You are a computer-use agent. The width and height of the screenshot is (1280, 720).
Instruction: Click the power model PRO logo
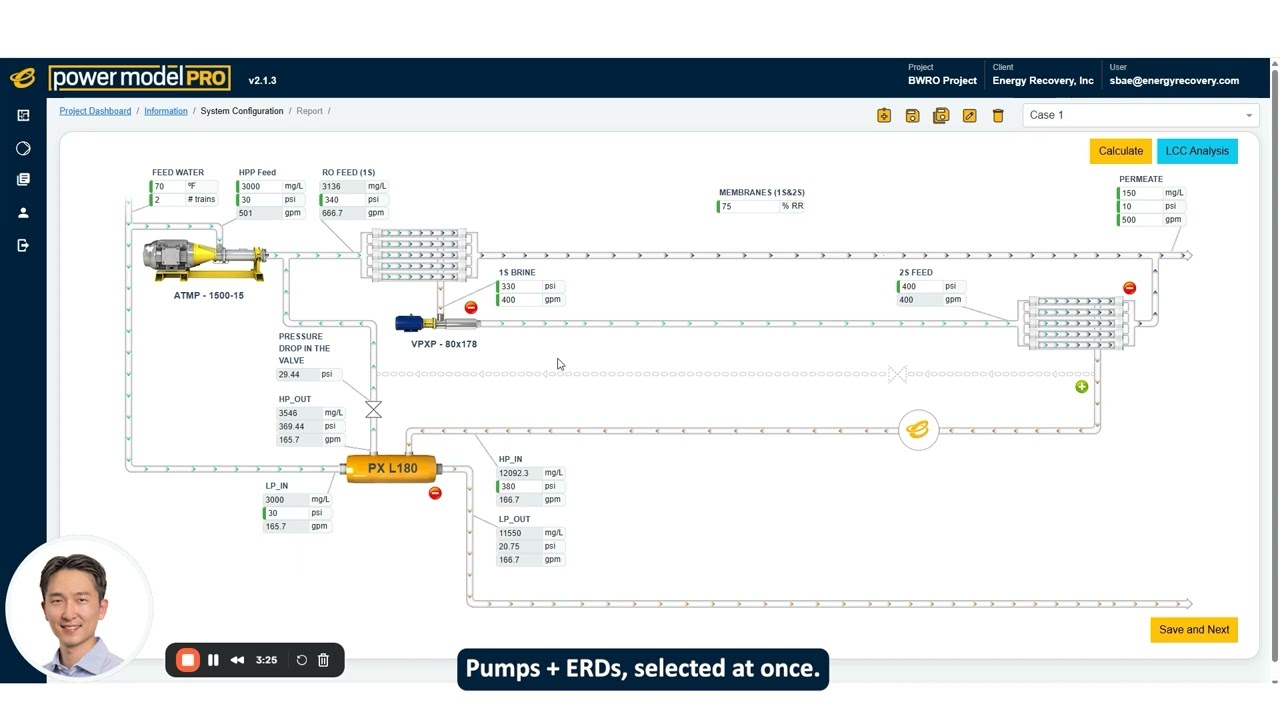pyautogui.click(x=140, y=78)
